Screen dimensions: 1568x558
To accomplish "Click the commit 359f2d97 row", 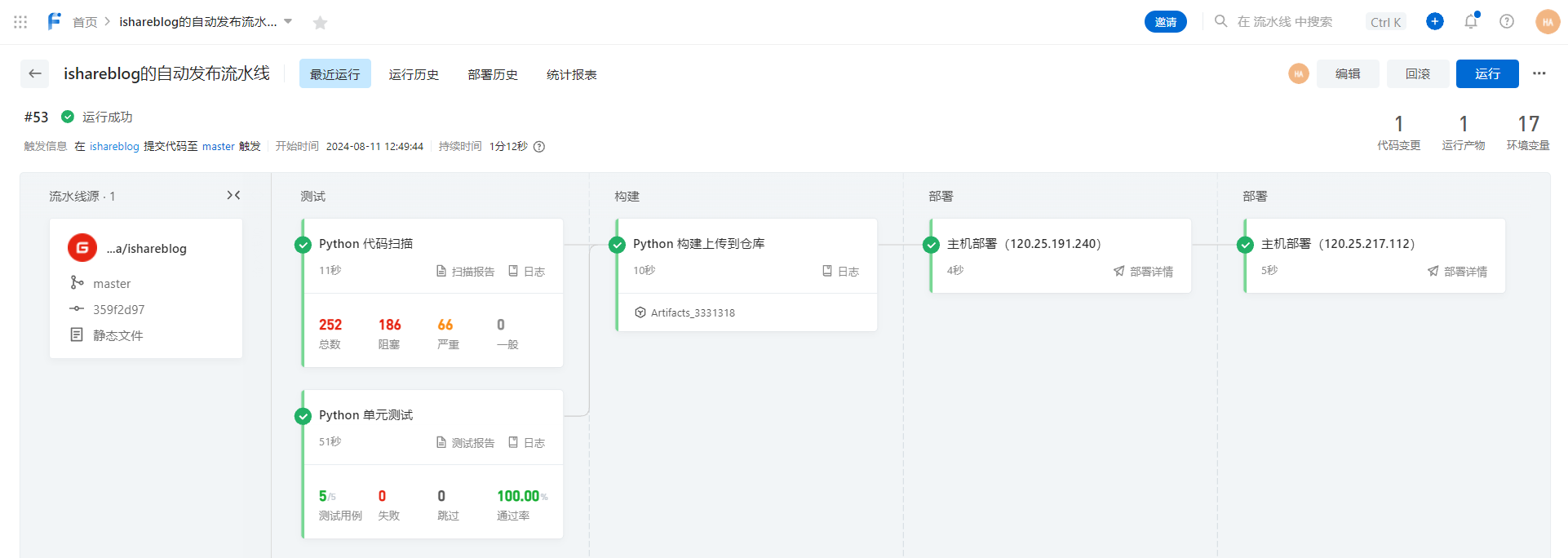I will click(x=108, y=309).
